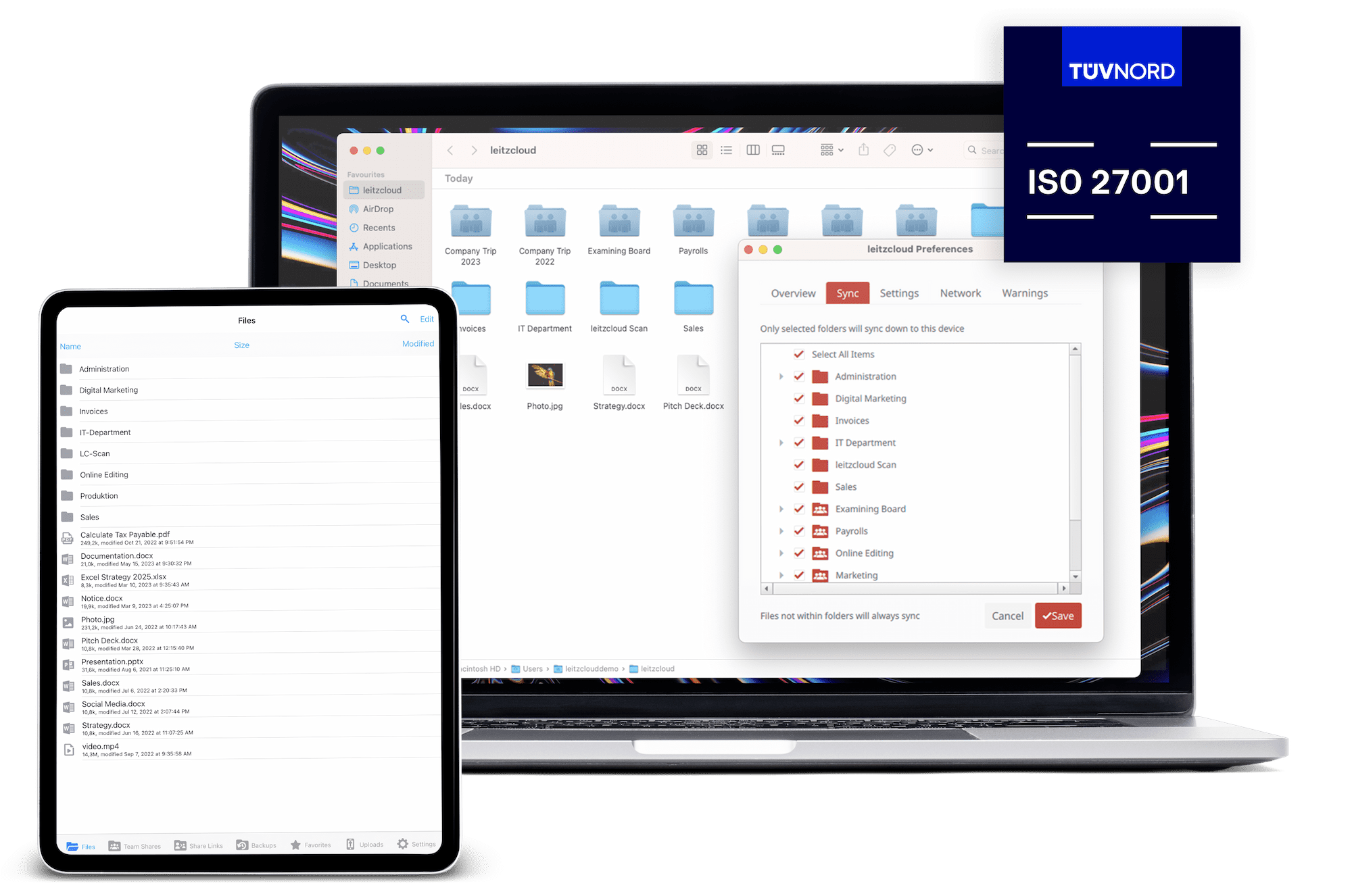Click the down arrow of sync list scrollbar
The height and width of the screenshot is (896, 1352).
[x=1075, y=576]
